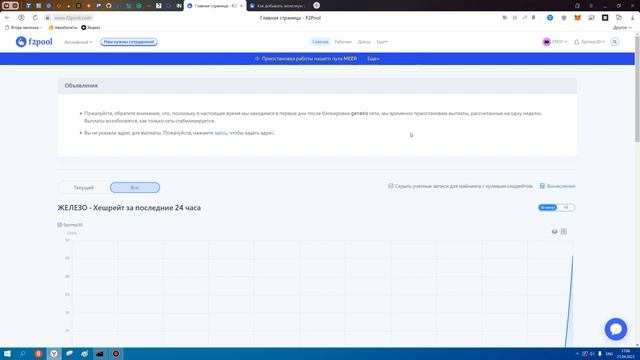
Task: Select the Все tab
Action: (135, 187)
